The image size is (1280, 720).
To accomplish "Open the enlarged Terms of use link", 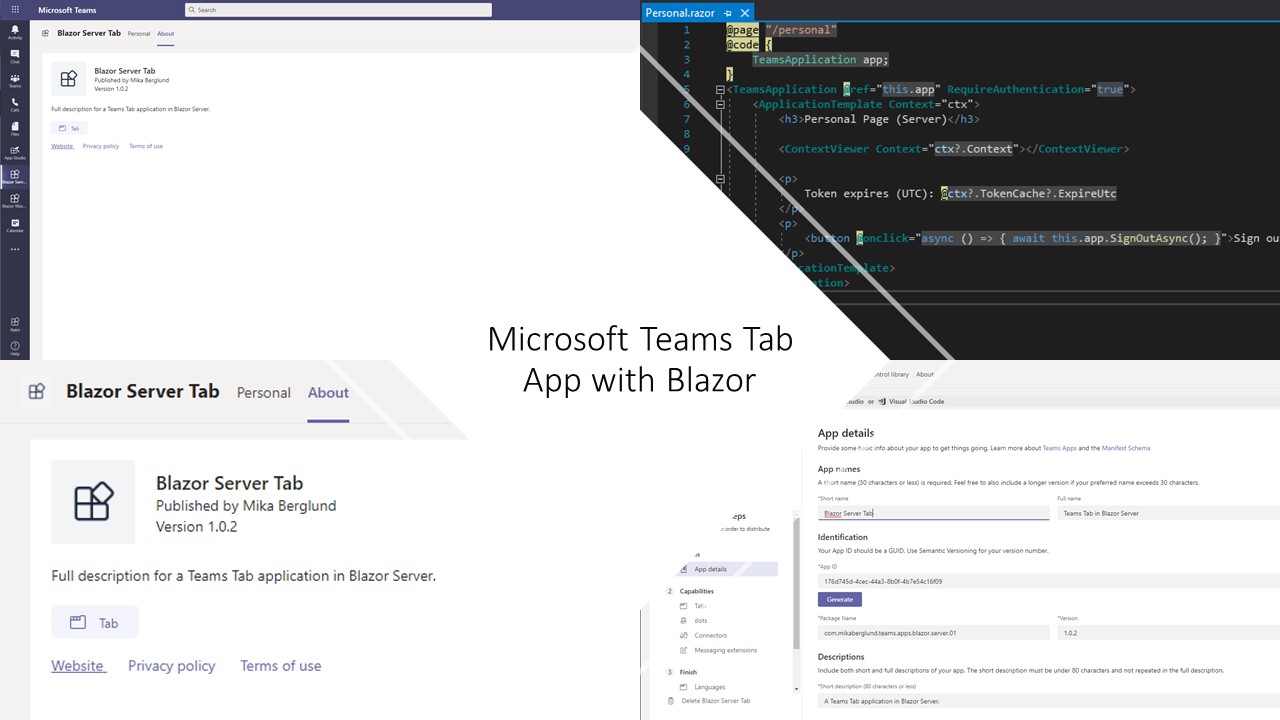I will (281, 666).
